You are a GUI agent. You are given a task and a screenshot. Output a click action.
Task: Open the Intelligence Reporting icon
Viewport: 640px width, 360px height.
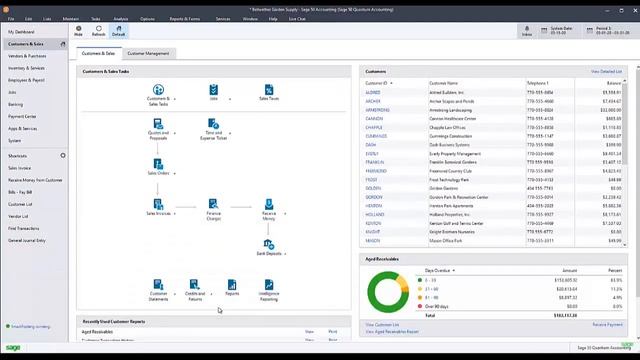269,284
